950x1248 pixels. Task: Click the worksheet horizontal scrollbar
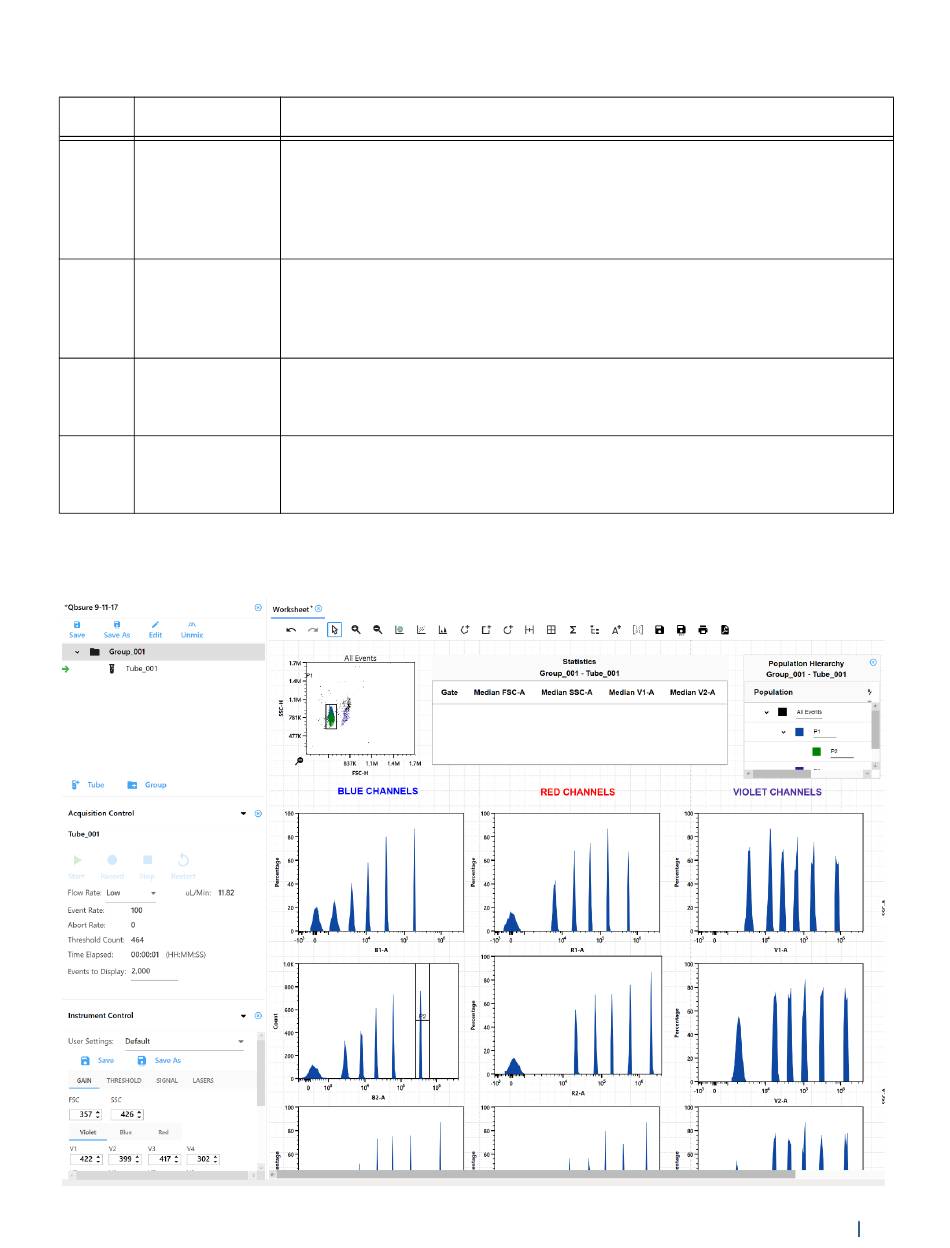click(x=536, y=1174)
